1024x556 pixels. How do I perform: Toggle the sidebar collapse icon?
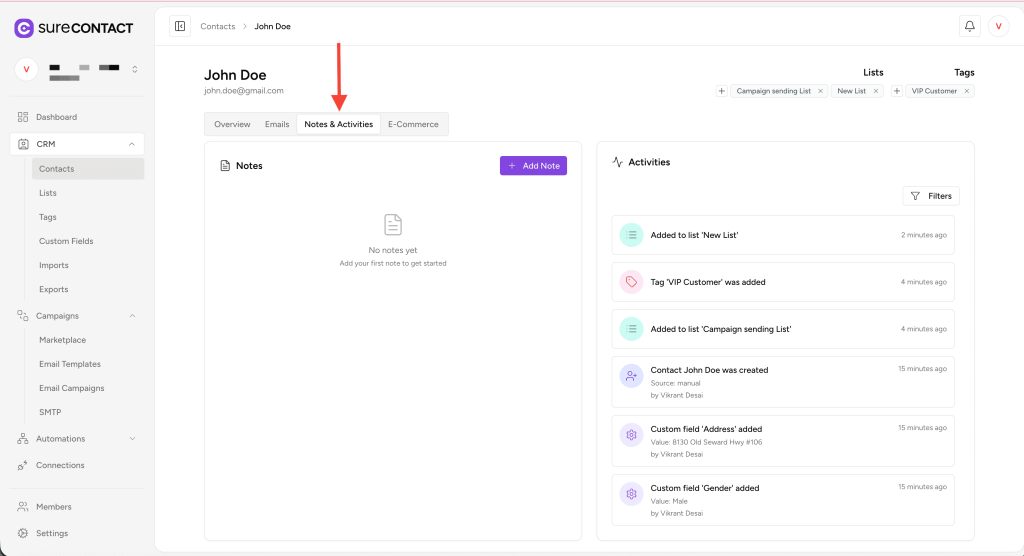click(180, 26)
